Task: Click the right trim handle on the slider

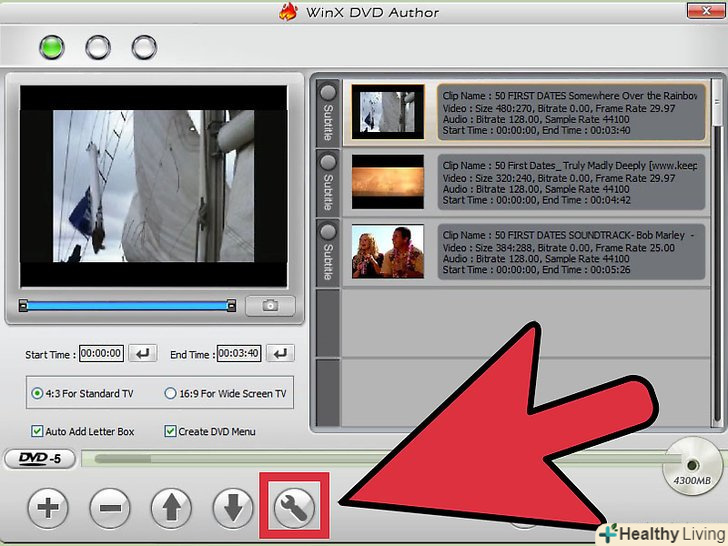Action: tap(231, 306)
